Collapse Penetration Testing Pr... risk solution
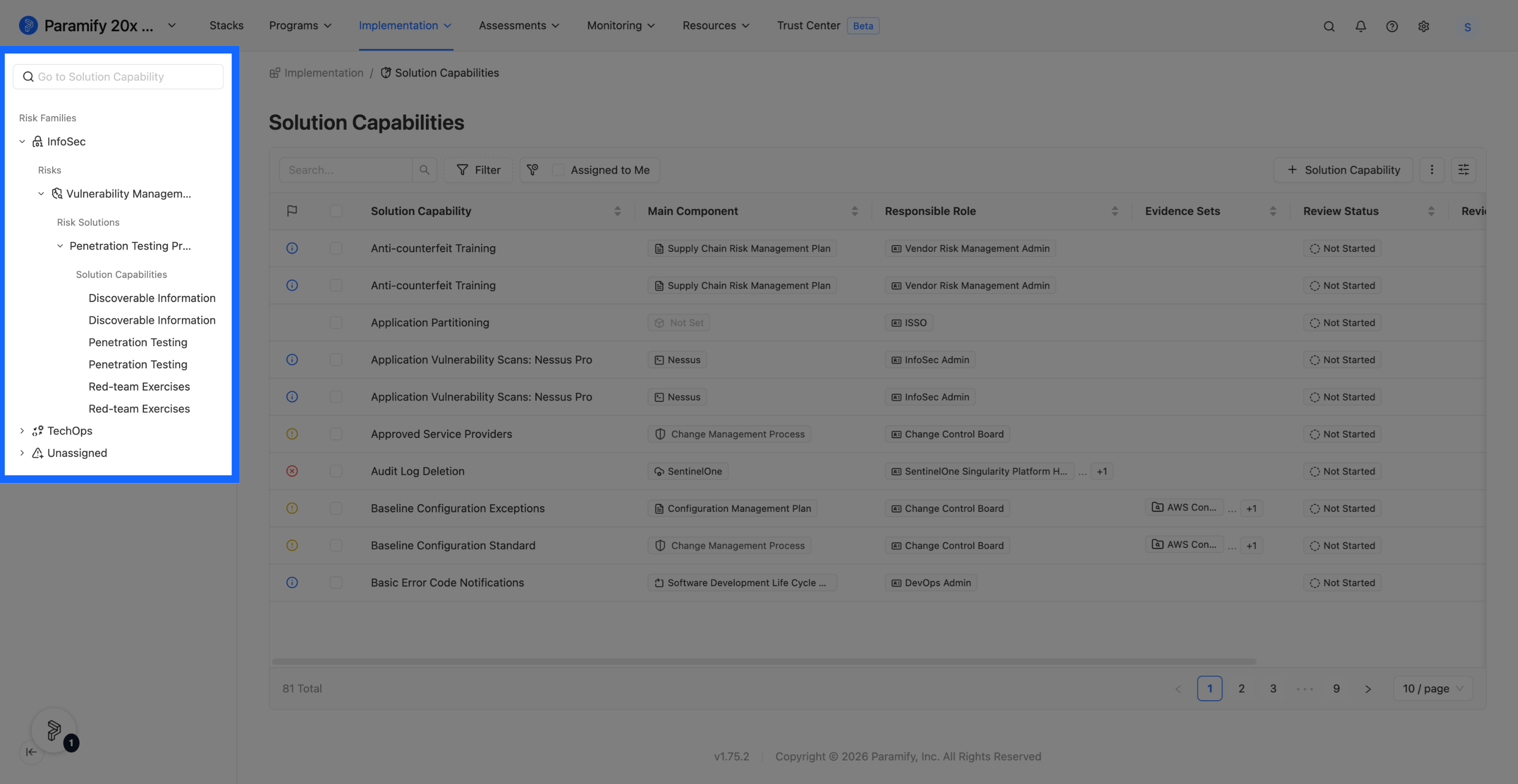1518x784 pixels. [60, 246]
